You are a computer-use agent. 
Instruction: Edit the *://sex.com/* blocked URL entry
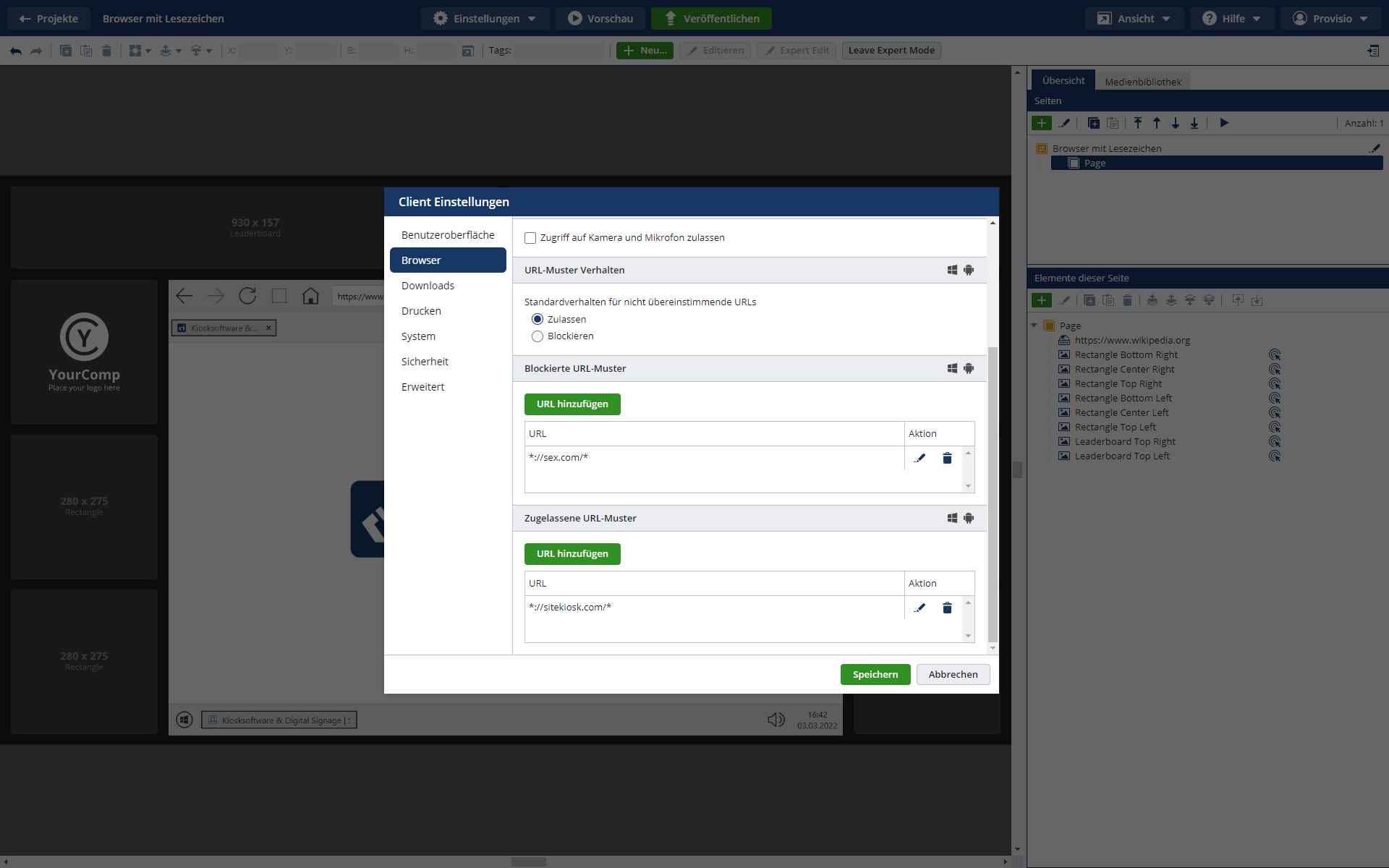click(919, 458)
